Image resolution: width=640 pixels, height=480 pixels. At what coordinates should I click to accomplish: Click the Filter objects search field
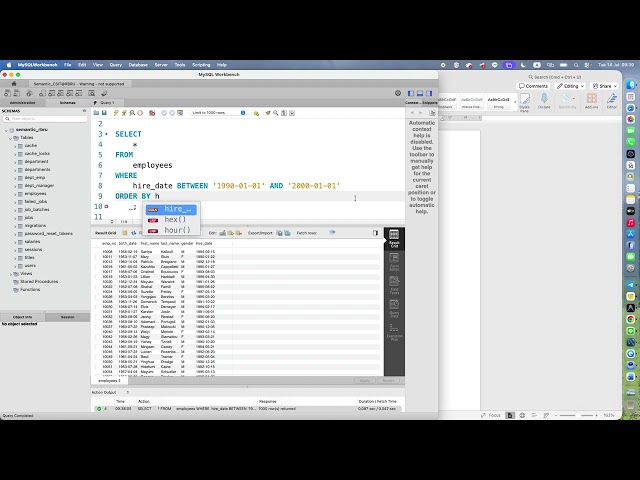(45, 119)
